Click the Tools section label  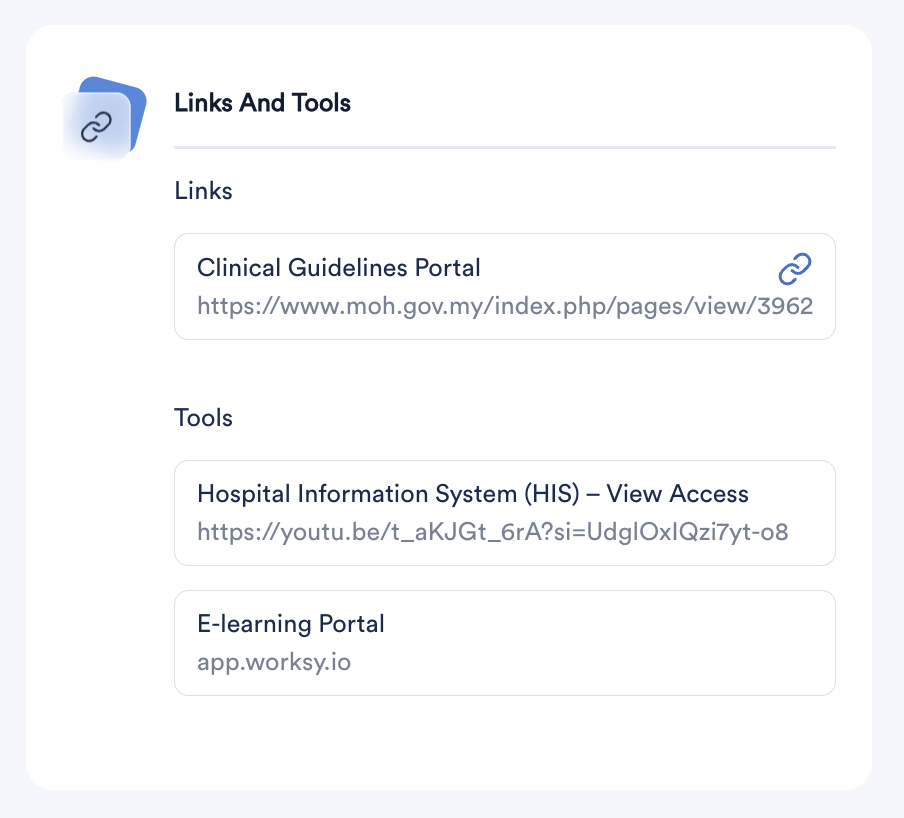click(203, 418)
